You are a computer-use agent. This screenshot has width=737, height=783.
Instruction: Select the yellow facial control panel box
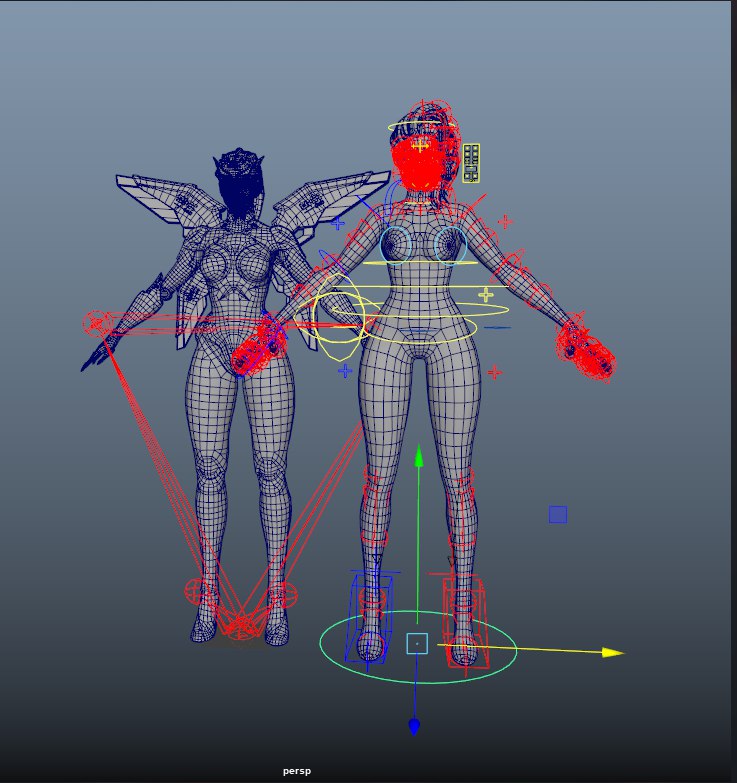(x=471, y=163)
